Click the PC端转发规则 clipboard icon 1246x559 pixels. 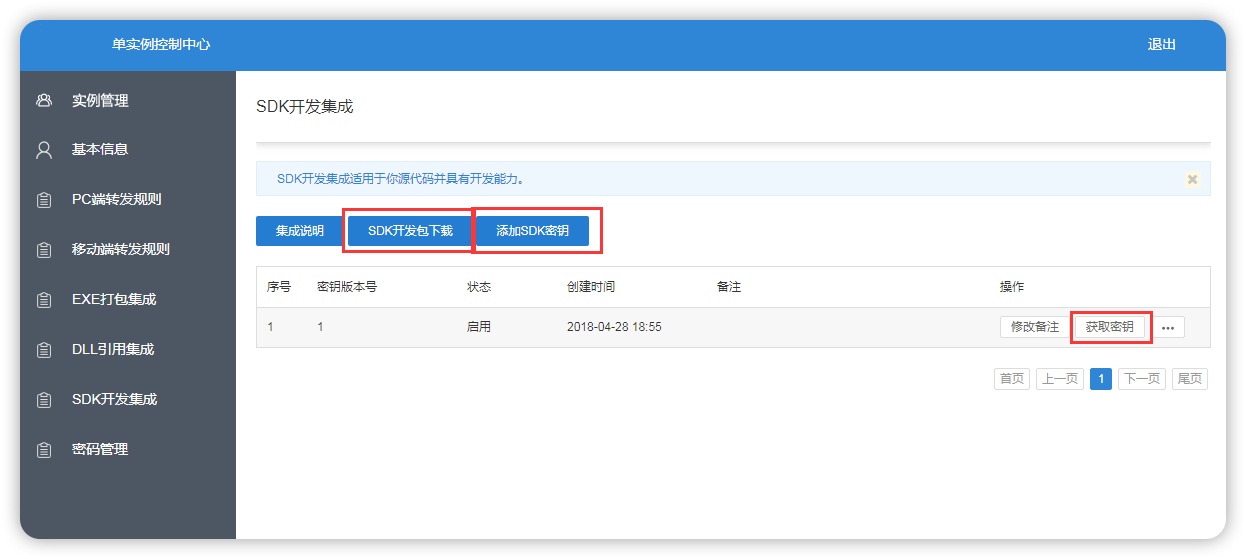click(44, 200)
